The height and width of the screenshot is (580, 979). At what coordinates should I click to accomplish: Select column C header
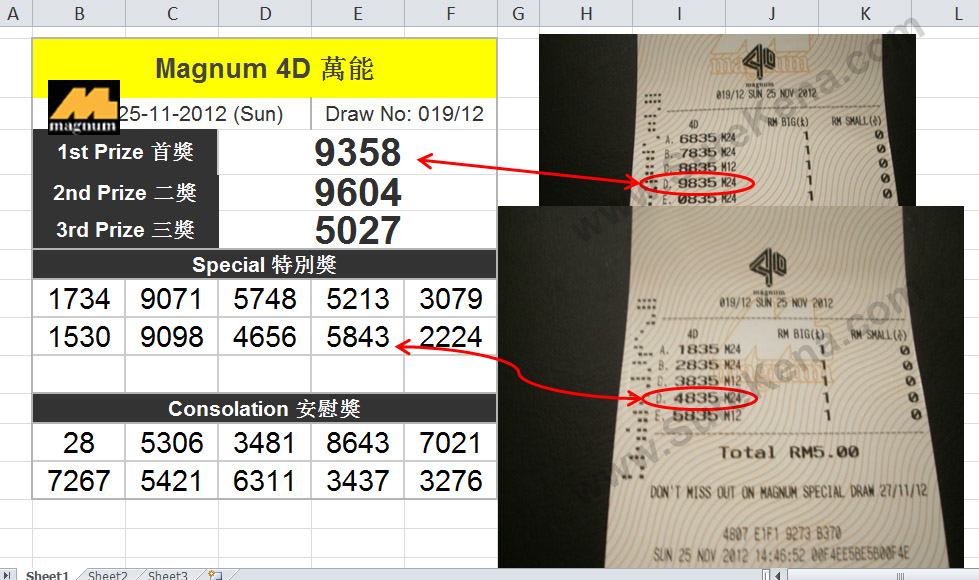coord(172,13)
